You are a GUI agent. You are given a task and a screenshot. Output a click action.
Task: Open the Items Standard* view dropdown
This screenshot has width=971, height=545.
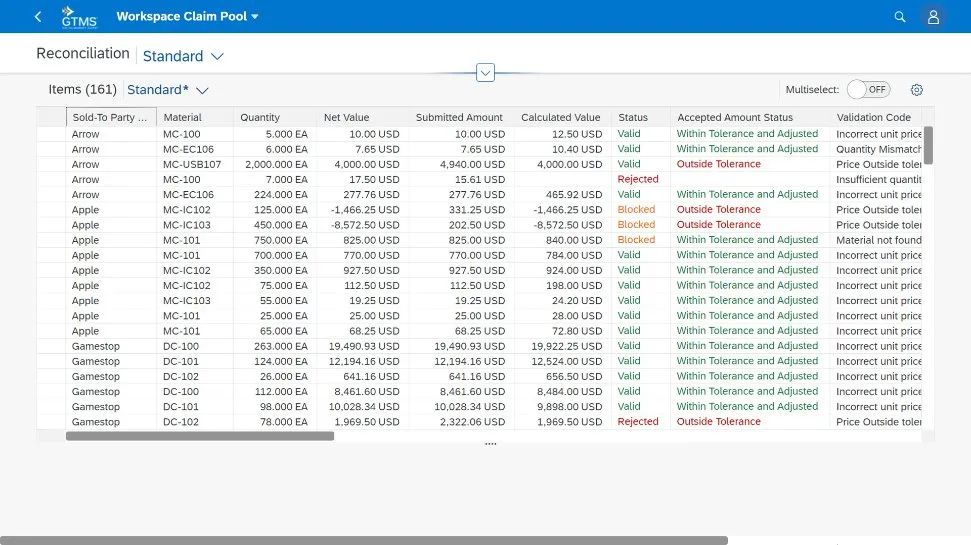168,90
